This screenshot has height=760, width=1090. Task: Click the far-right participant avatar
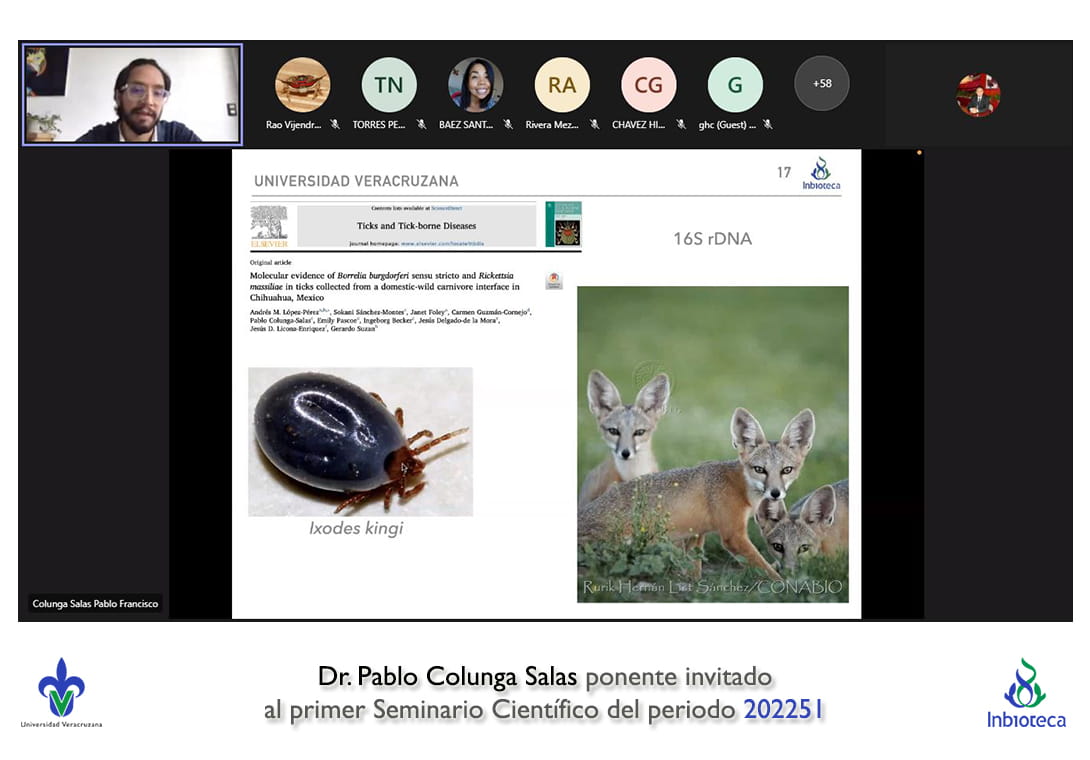click(x=977, y=96)
